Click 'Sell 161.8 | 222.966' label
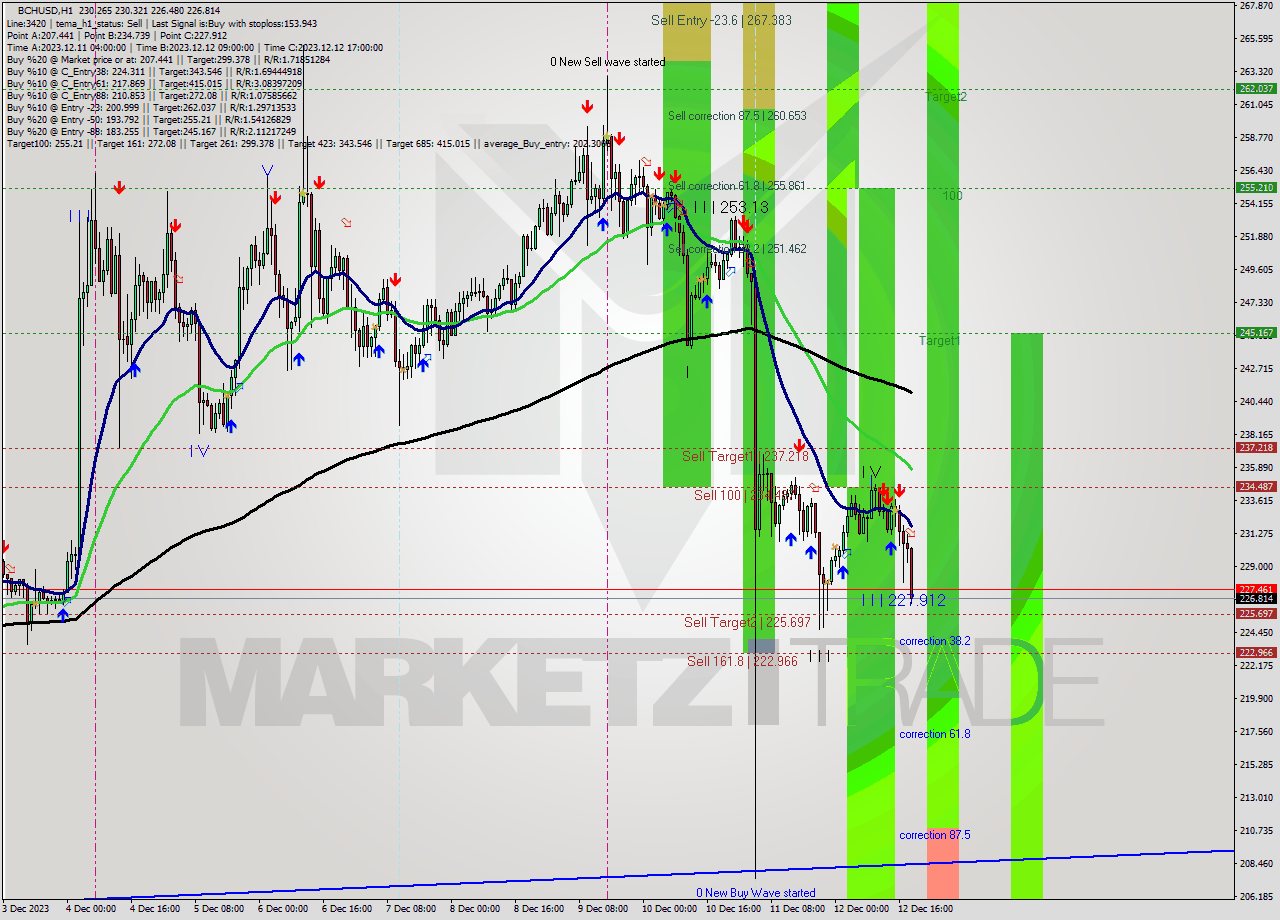The height and width of the screenshot is (920, 1280). coord(742,661)
